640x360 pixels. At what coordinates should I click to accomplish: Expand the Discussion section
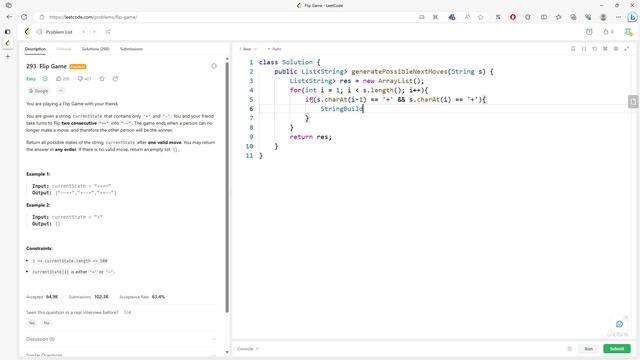coord(121,339)
